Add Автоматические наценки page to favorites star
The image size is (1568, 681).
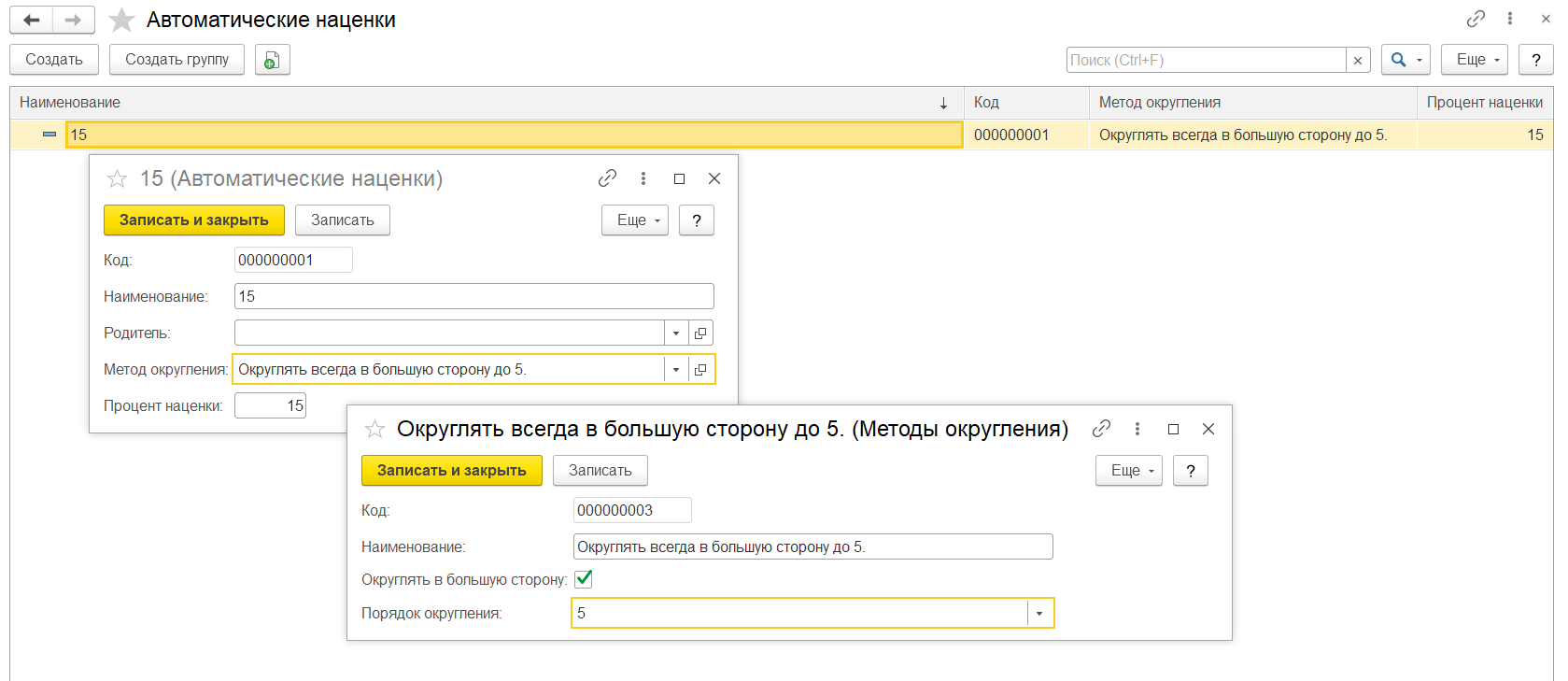coord(121,20)
